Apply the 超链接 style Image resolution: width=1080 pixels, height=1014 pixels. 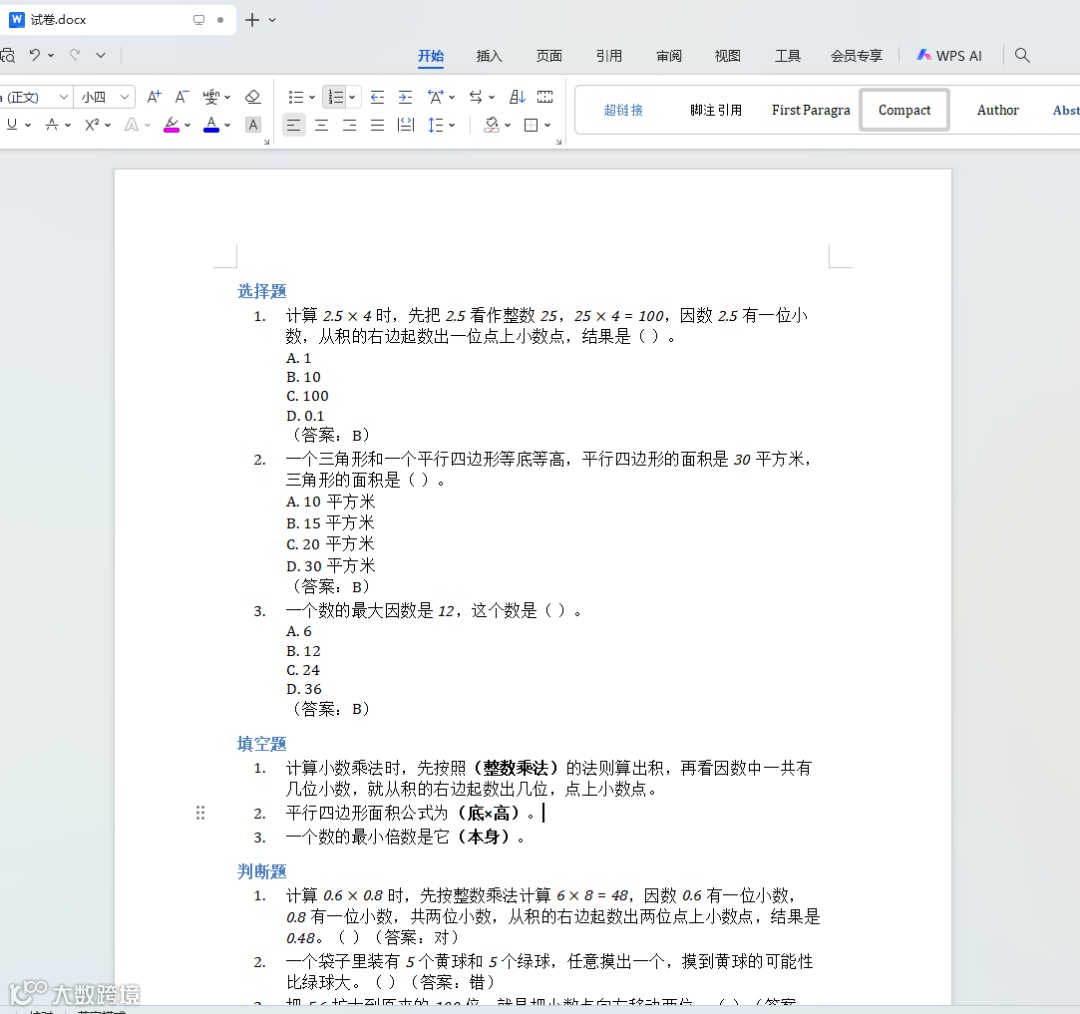(x=623, y=110)
